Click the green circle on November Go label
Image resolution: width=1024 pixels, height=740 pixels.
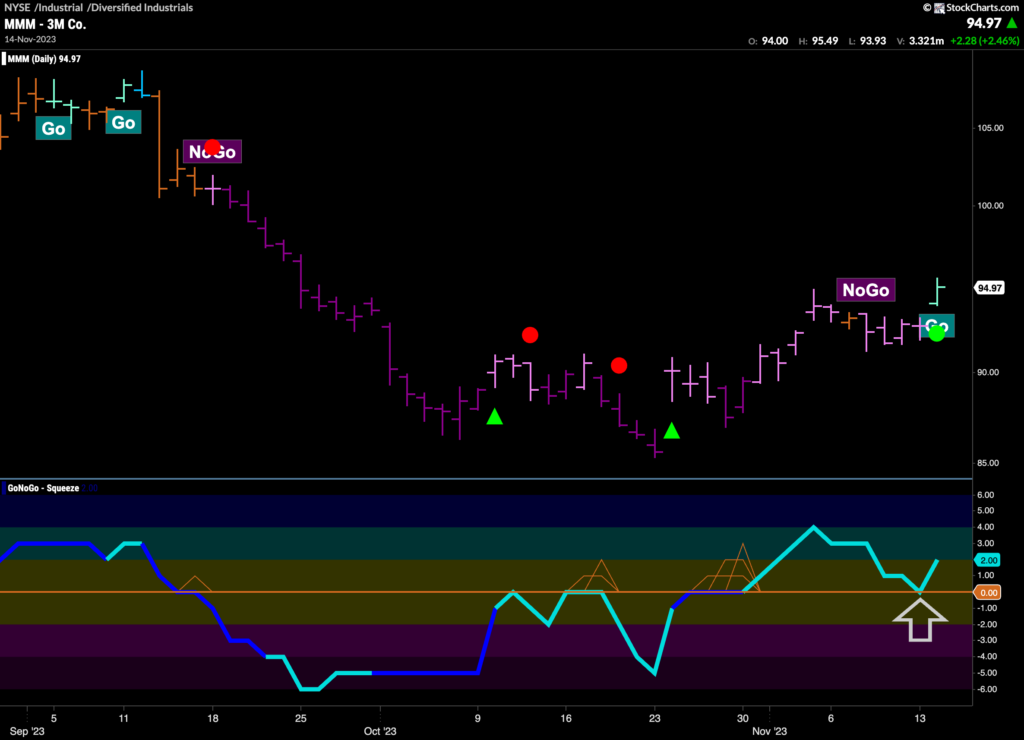click(936, 333)
